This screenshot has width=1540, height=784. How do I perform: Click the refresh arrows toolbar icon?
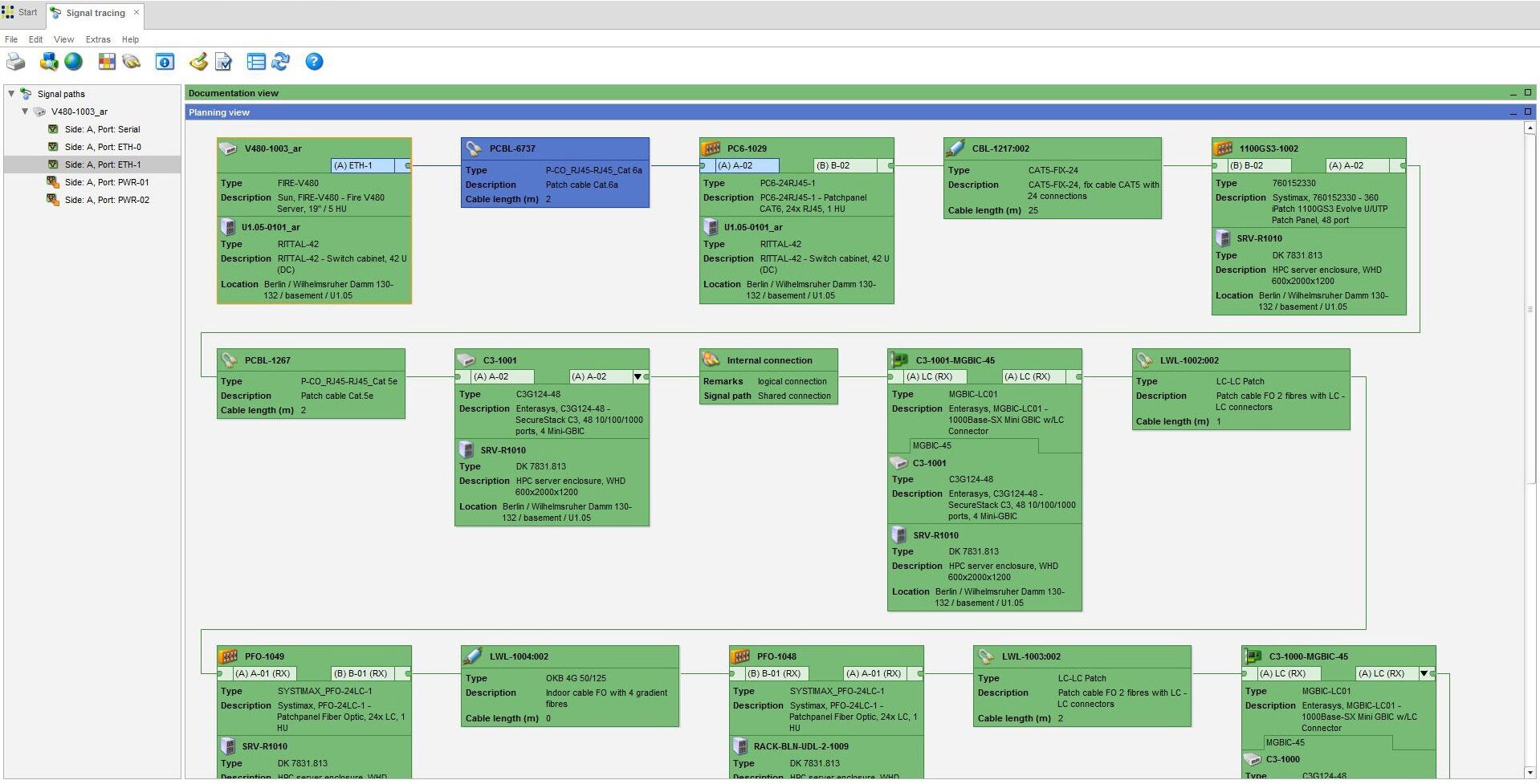tap(280, 62)
